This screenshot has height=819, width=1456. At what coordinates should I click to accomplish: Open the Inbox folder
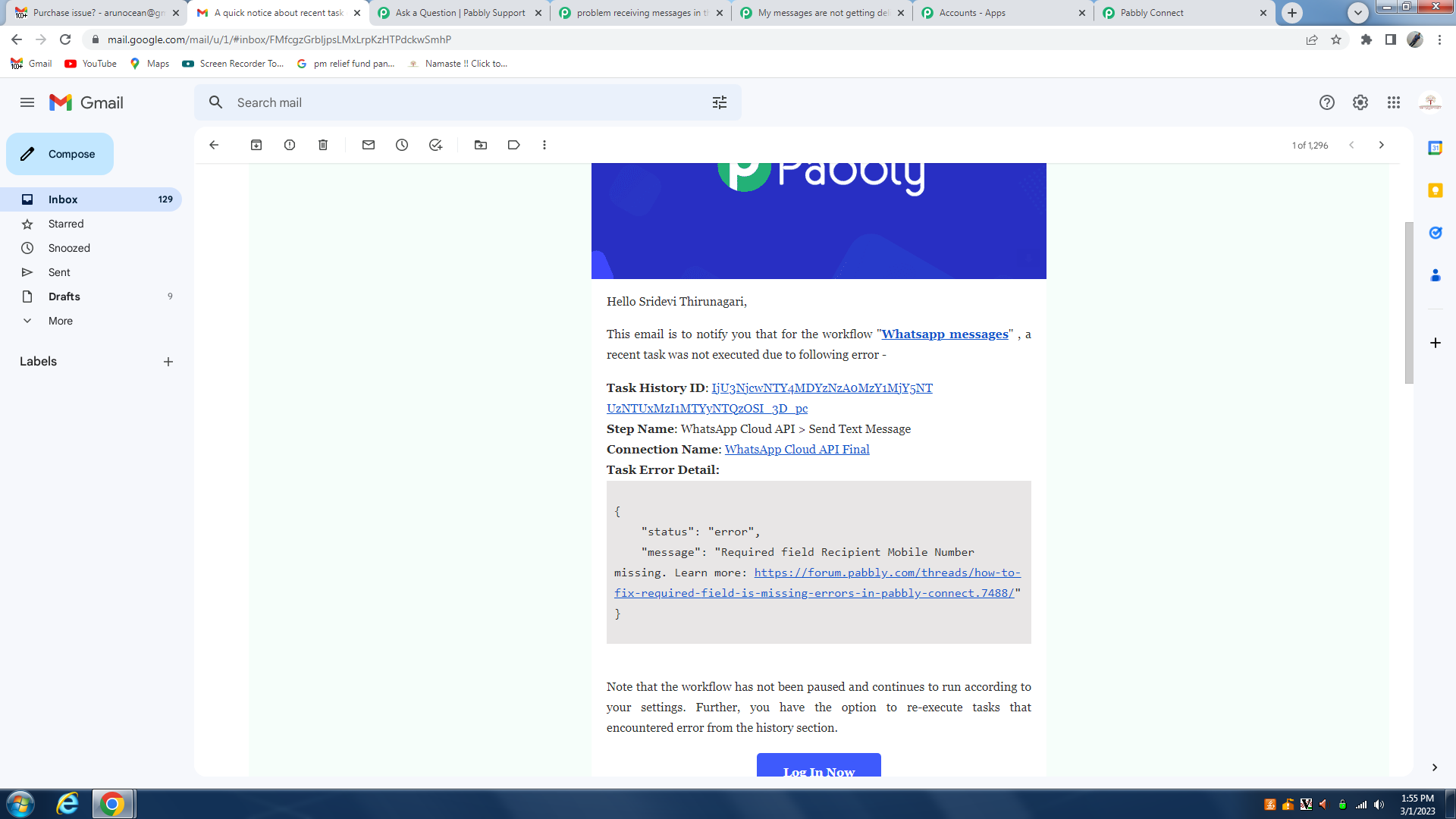click(91, 199)
